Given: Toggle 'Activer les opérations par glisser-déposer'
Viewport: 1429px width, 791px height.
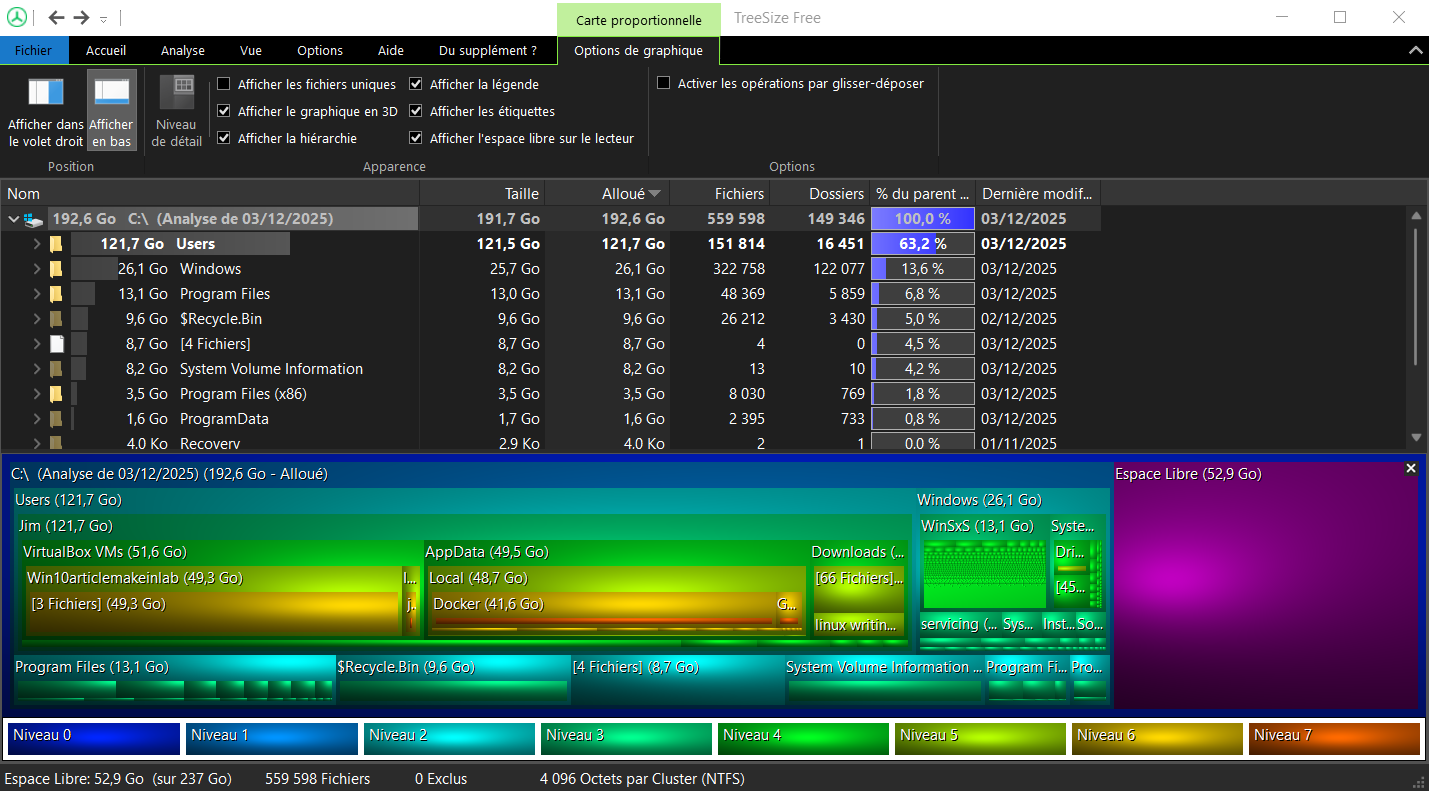Looking at the screenshot, I should [664, 84].
